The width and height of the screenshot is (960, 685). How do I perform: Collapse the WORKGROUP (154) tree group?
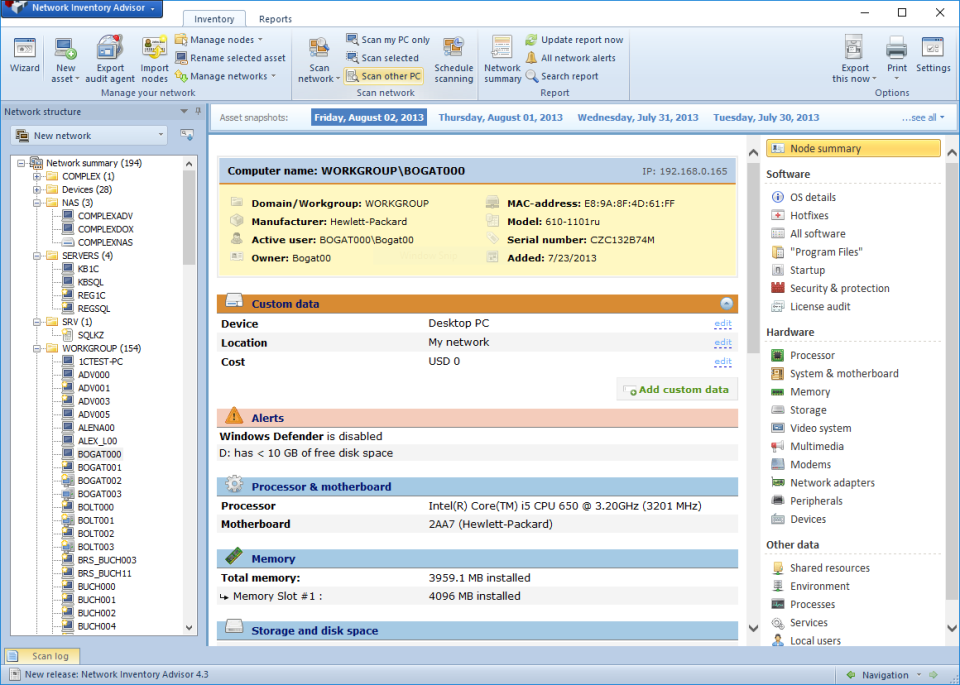(34, 348)
